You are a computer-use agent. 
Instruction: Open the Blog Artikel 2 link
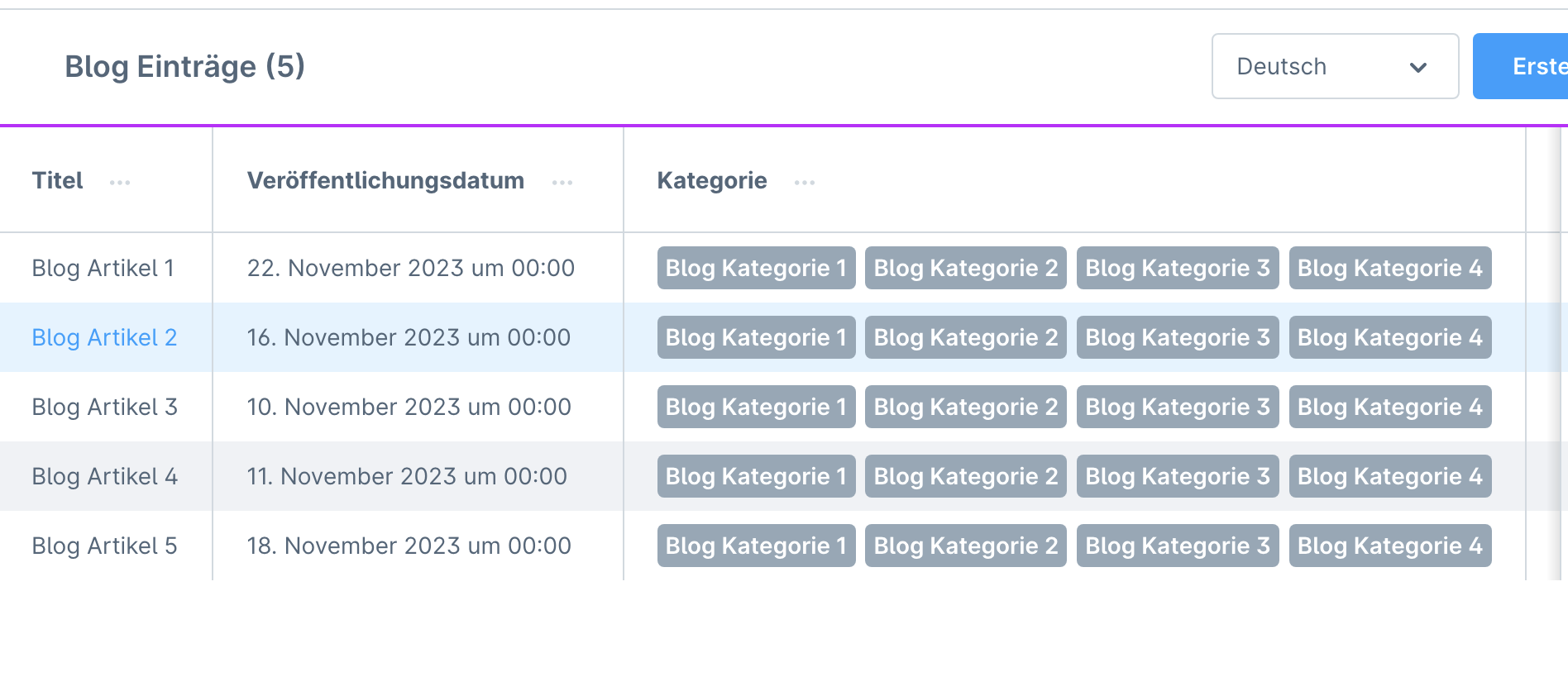pos(104,337)
